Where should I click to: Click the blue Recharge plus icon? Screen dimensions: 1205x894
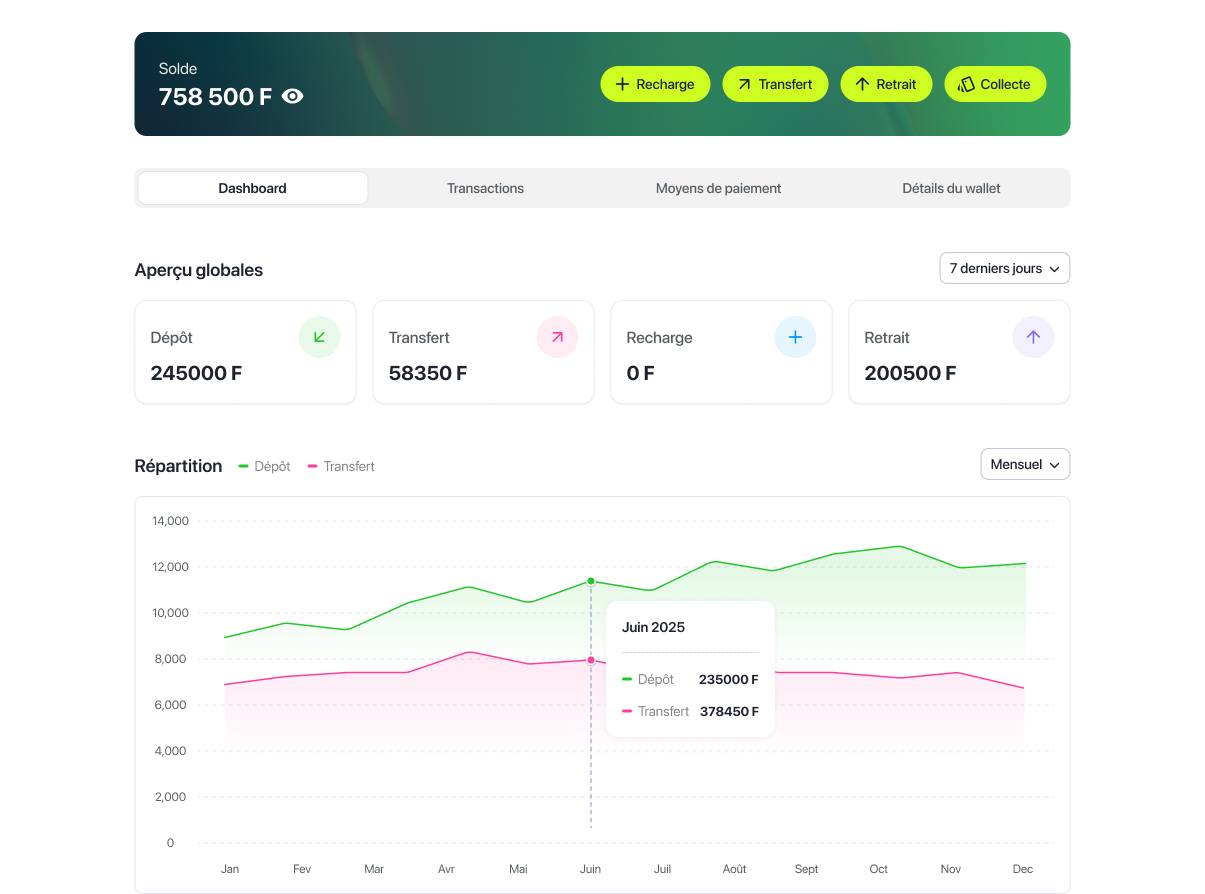pyautogui.click(x=795, y=337)
